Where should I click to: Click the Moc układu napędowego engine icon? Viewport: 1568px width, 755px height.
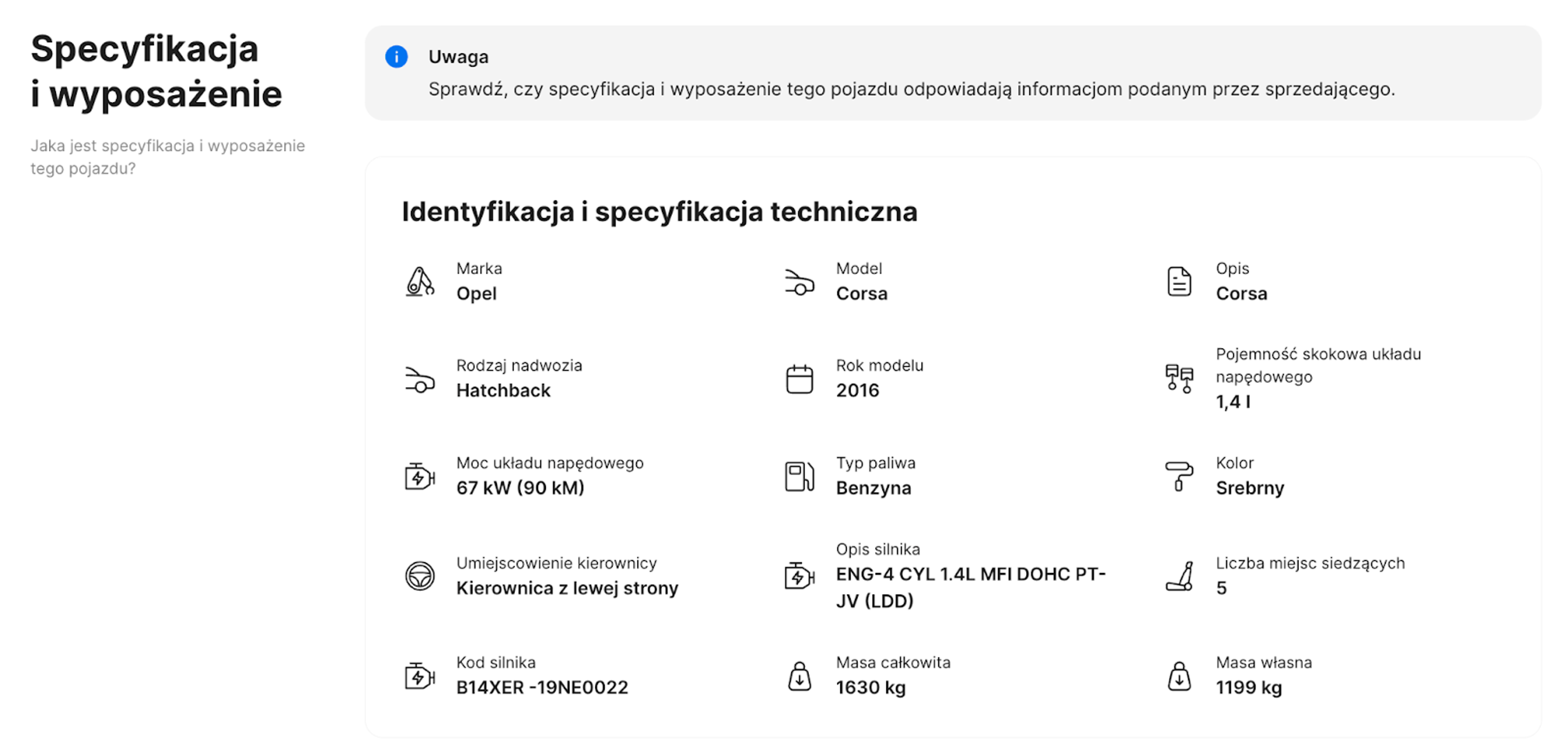coord(420,476)
